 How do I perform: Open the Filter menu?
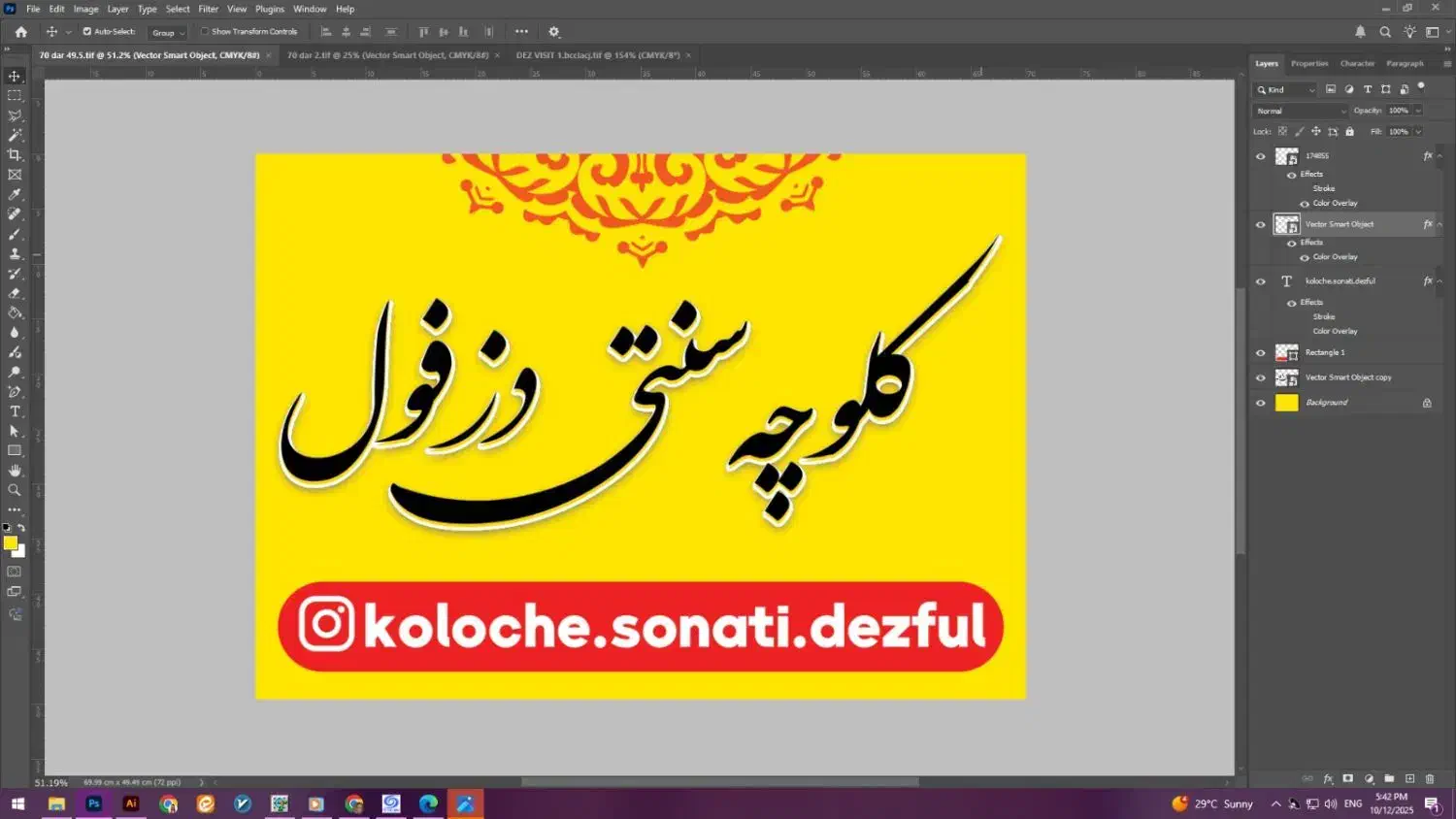[x=209, y=9]
